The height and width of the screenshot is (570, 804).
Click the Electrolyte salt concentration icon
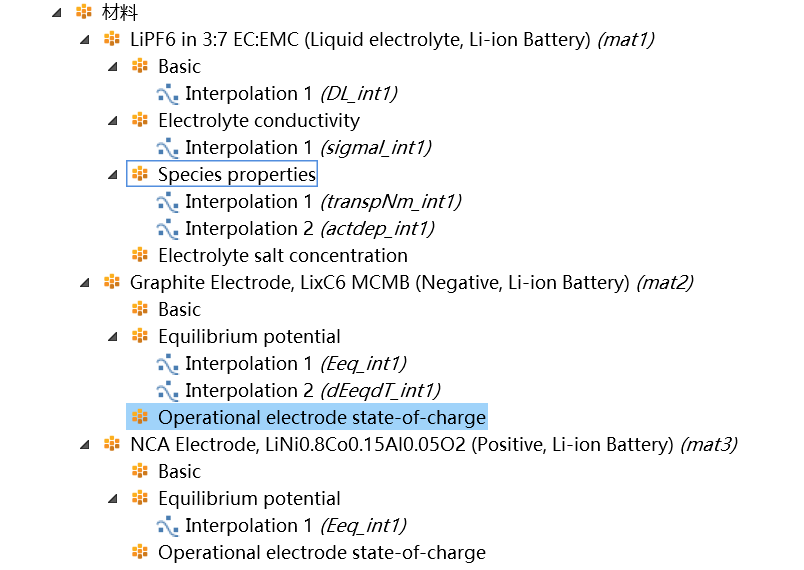(140, 256)
